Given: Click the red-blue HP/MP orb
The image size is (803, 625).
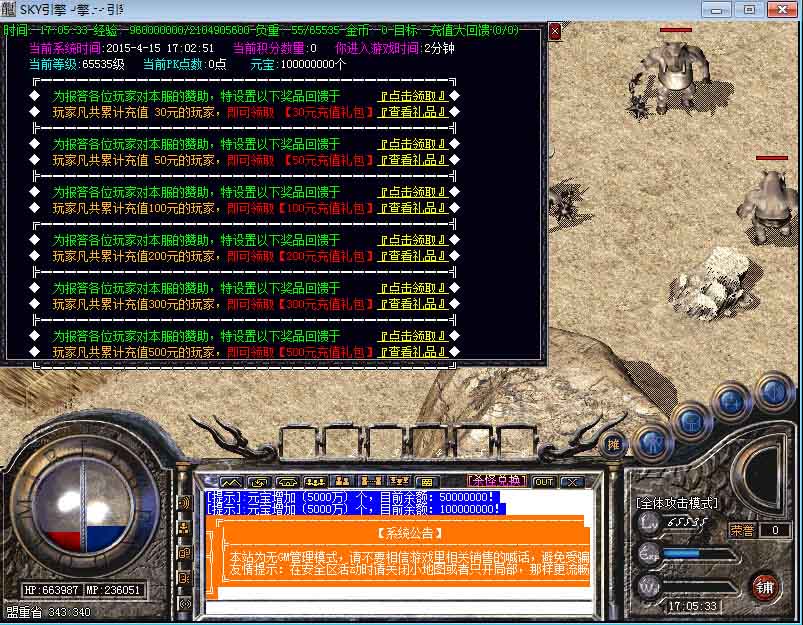Looking at the screenshot, I should pyautogui.click(x=82, y=505).
